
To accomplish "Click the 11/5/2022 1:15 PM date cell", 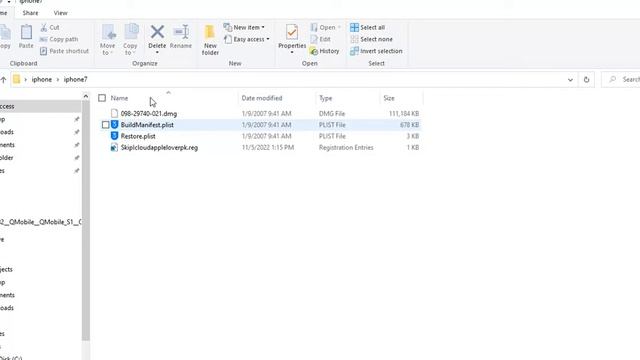I will [x=268, y=148].
